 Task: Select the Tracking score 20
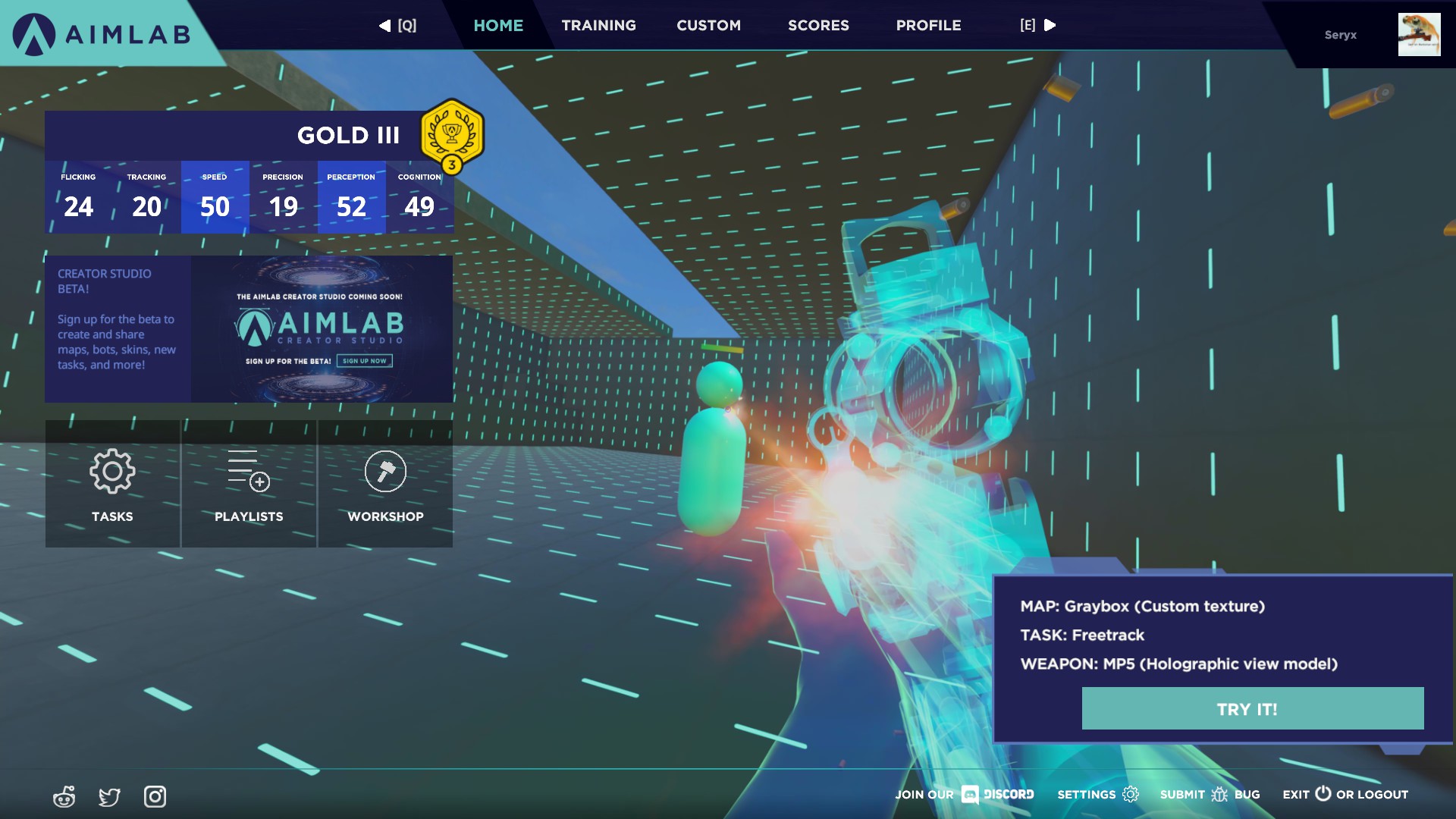(146, 197)
